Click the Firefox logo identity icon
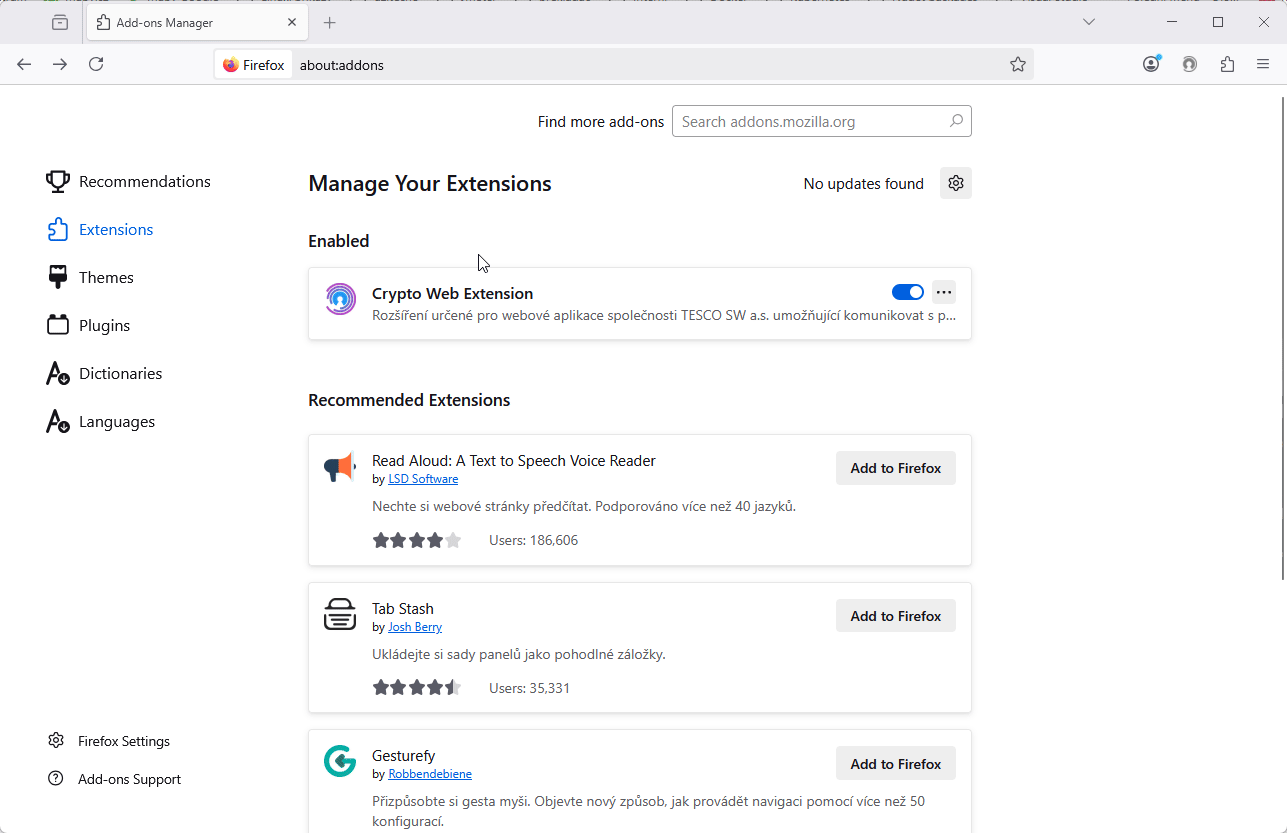Viewport: 1287px width, 833px height. pyautogui.click(x=231, y=65)
